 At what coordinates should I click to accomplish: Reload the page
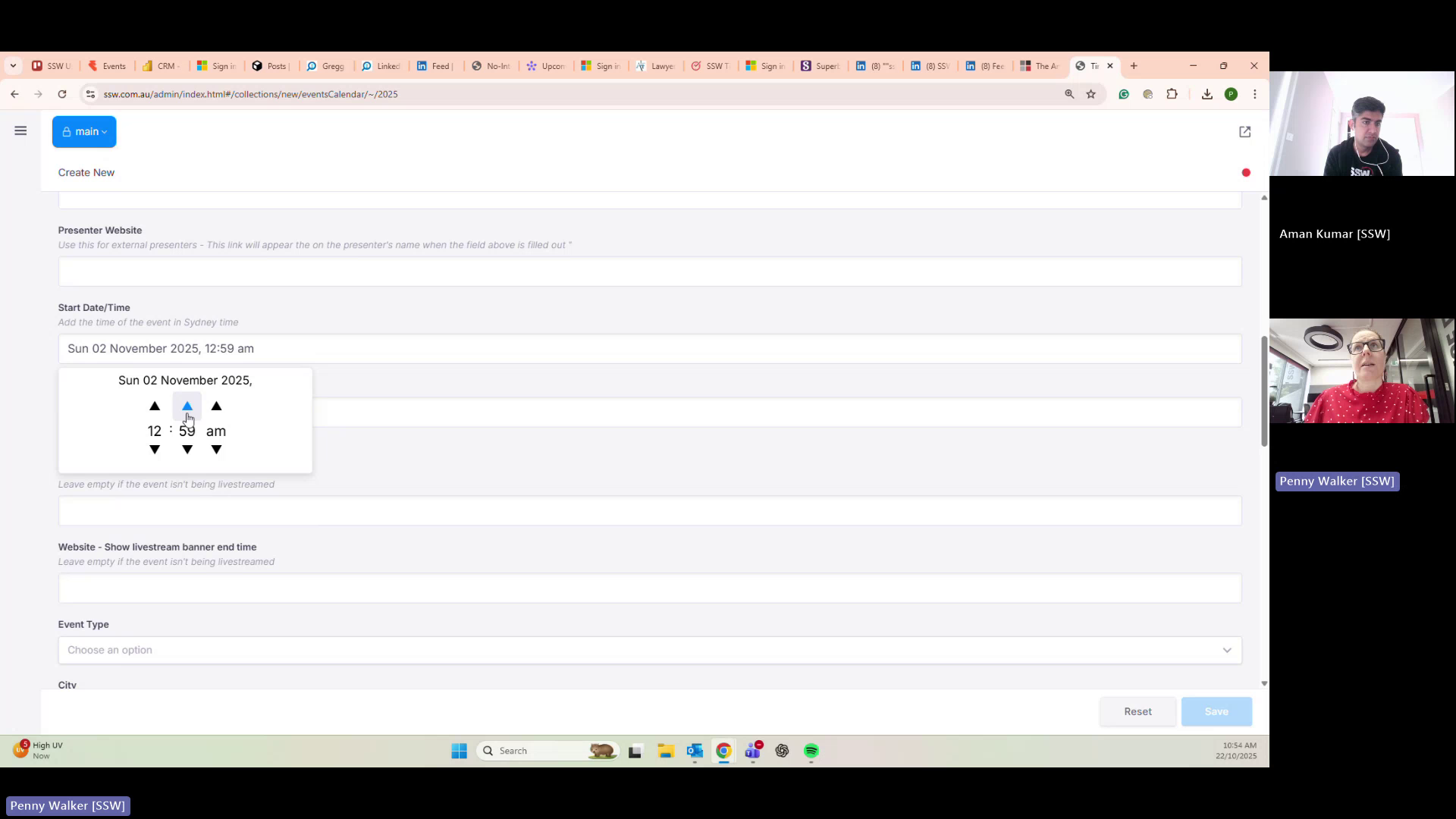62,94
